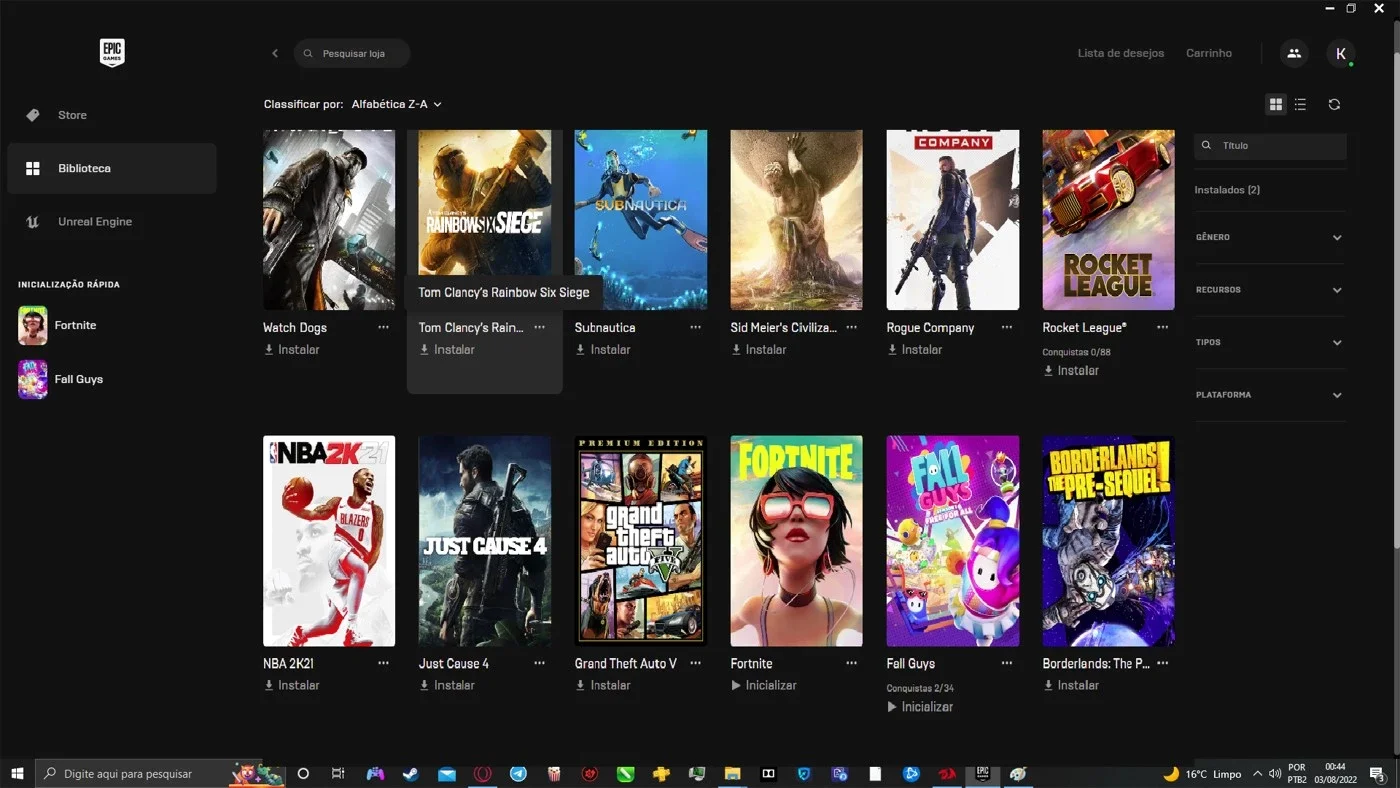Expand the Gênero filter

point(1270,237)
